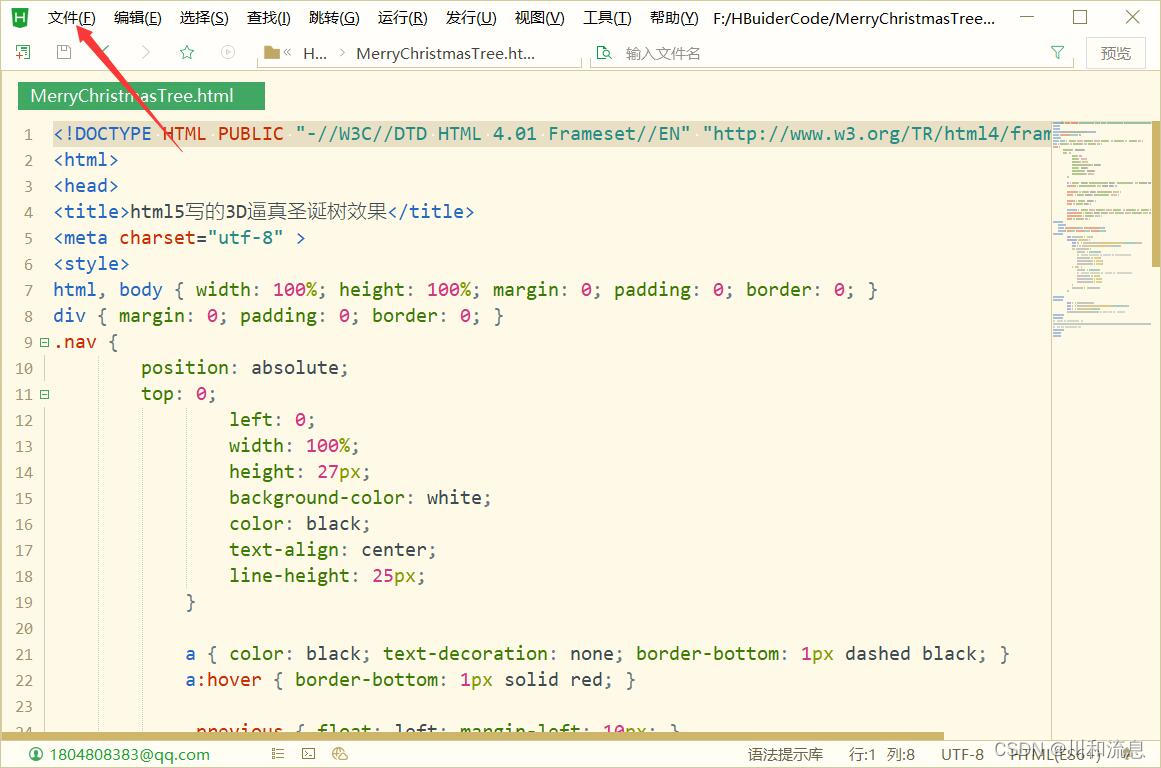Click the 预览 preview button

click(x=1115, y=53)
